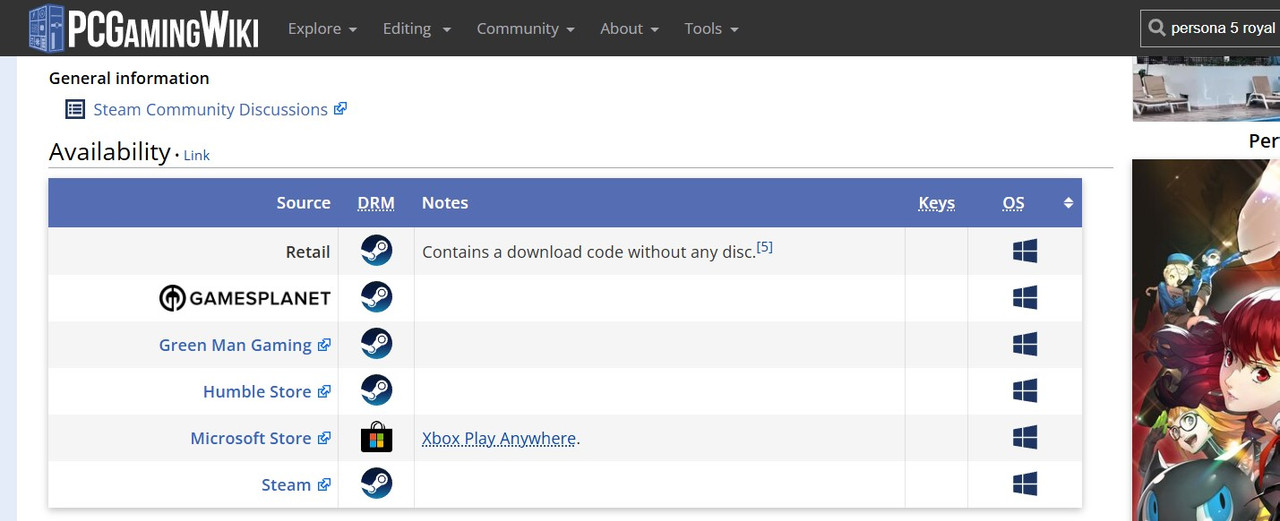Open the Editing menu
Viewport: 1280px width, 521px height.
point(417,29)
